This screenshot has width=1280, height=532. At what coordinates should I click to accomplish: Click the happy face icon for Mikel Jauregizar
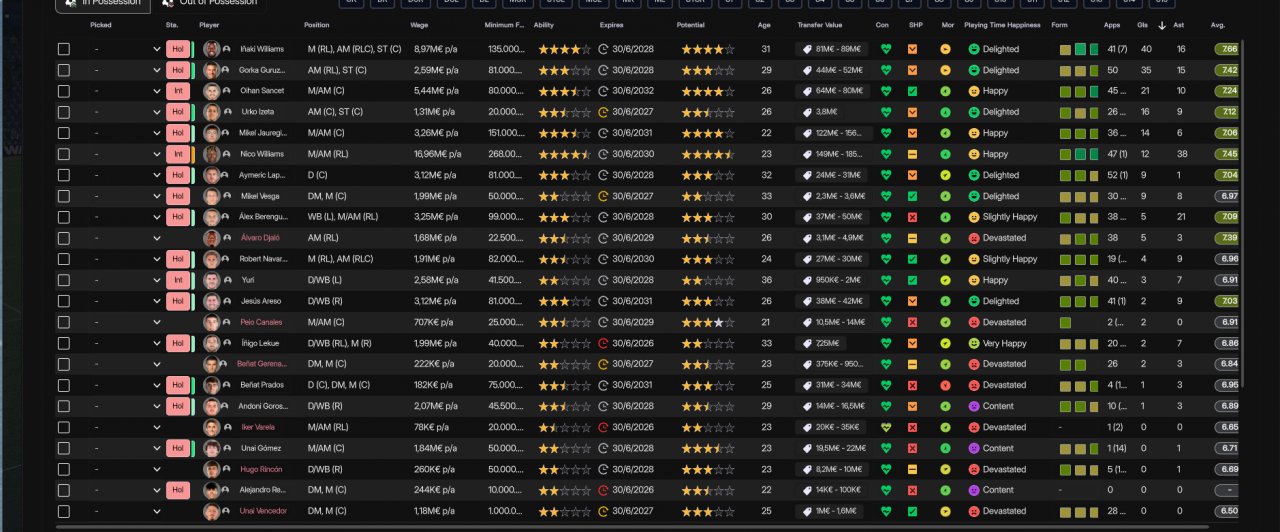tap(974, 133)
